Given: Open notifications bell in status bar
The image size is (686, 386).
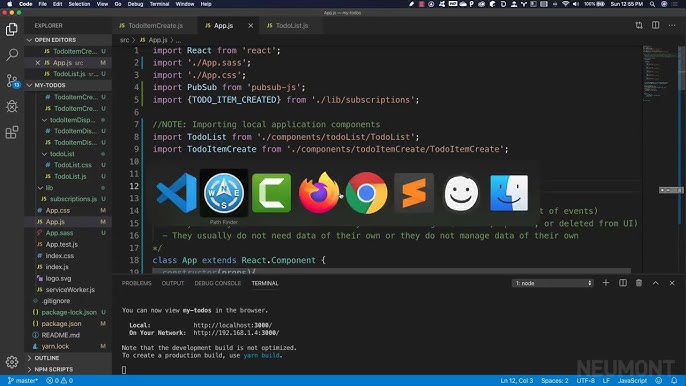Looking at the screenshot, I should coord(674,381).
